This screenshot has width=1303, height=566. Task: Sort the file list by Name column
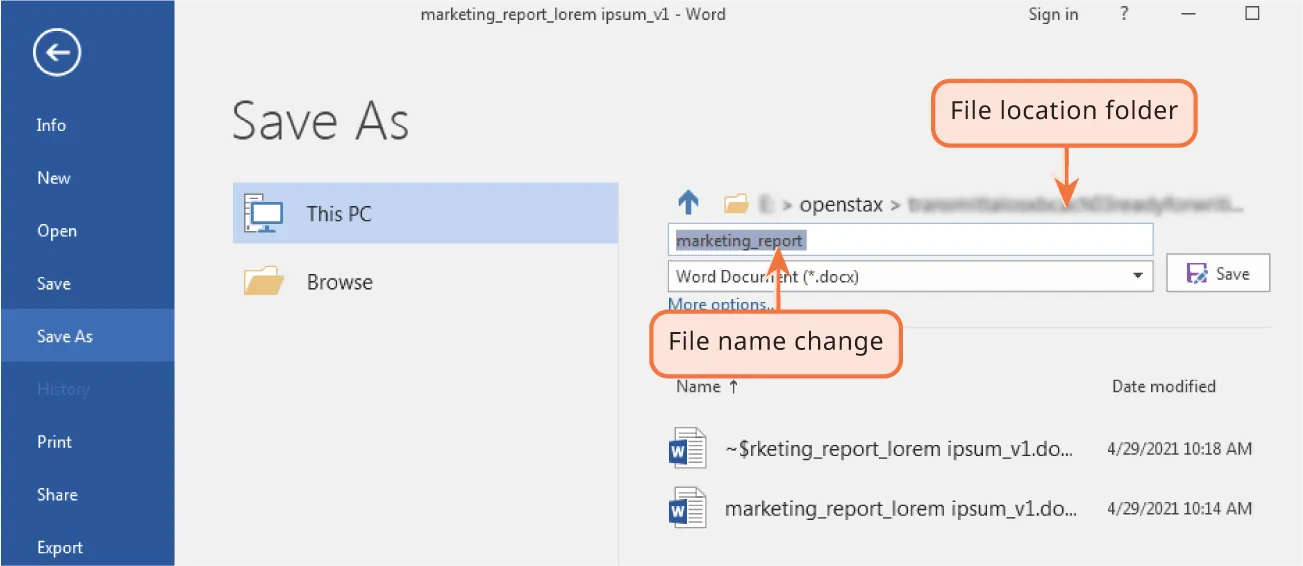coord(698,387)
